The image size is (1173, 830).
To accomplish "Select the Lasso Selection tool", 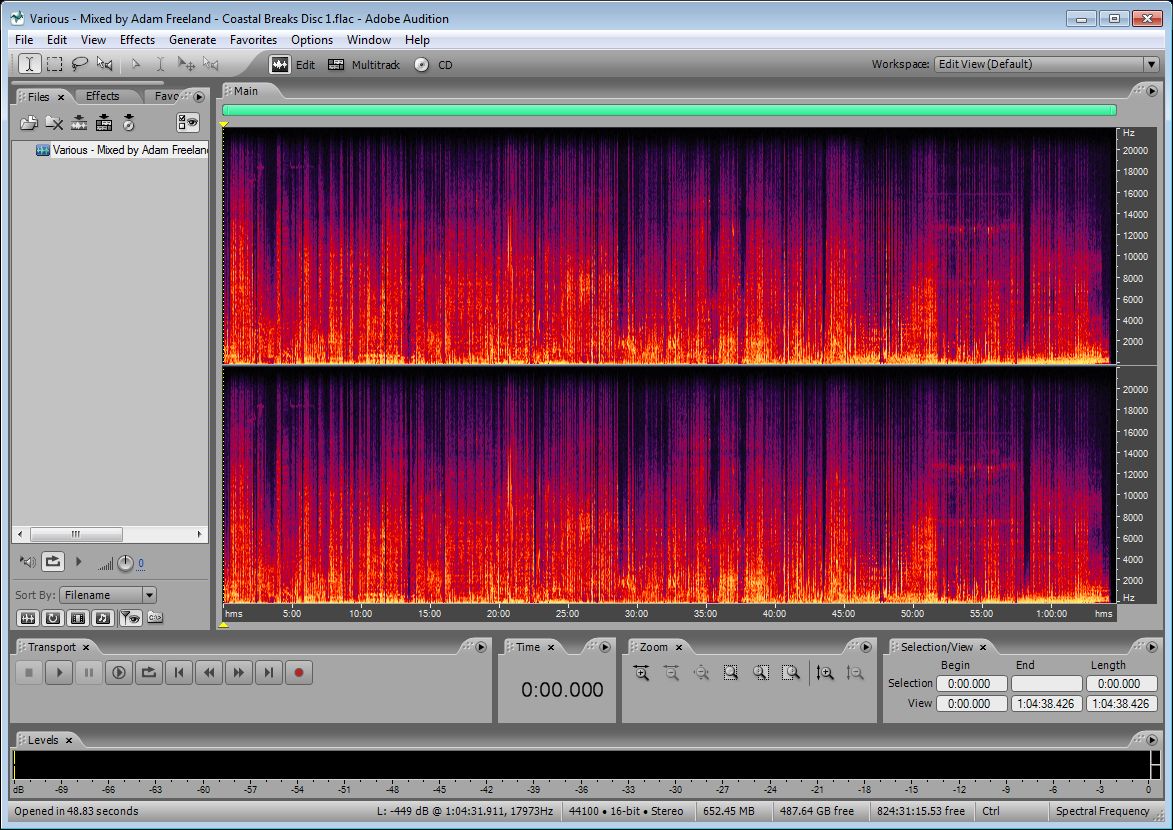I will (x=79, y=64).
